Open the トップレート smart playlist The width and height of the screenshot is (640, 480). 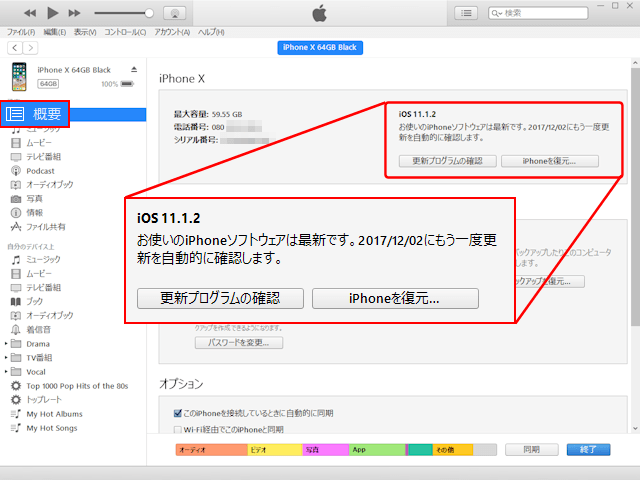pos(44,400)
